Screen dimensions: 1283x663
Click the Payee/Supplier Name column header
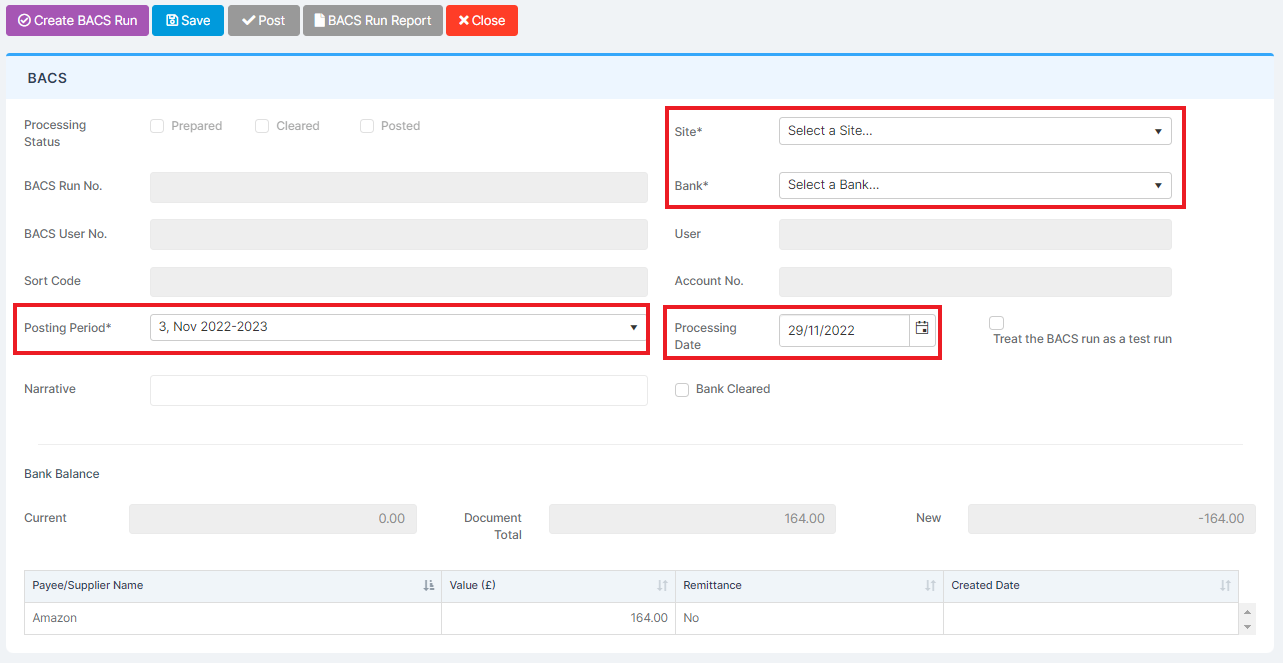[x=233, y=586]
